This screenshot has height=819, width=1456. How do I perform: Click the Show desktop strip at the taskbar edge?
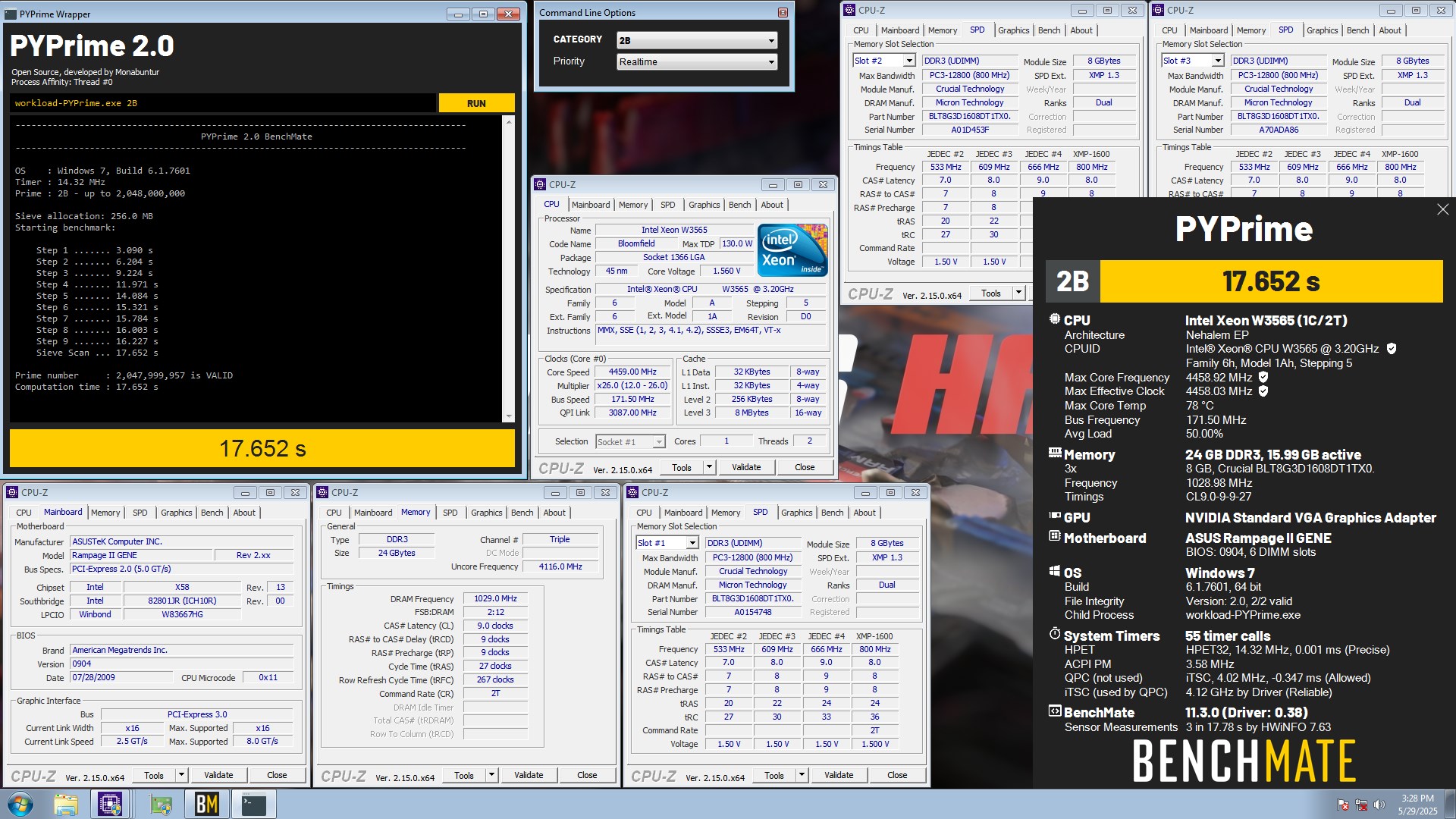point(1450,805)
